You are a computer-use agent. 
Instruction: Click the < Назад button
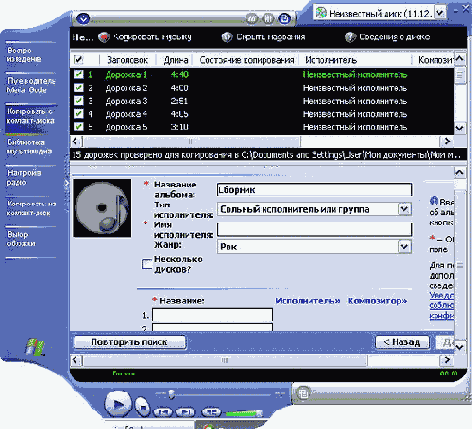[x=402, y=342]
